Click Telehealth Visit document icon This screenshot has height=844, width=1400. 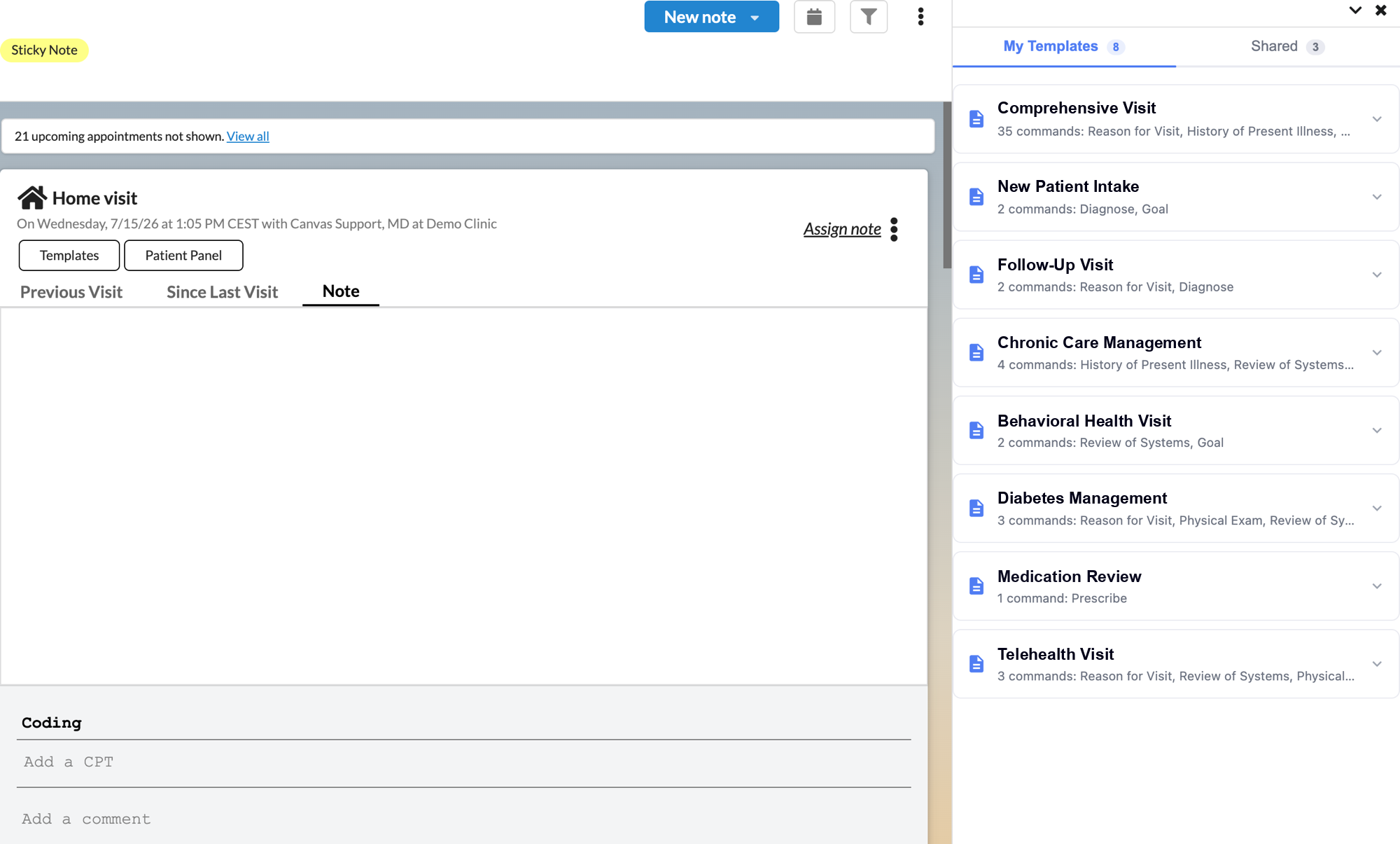pos(976,663)
